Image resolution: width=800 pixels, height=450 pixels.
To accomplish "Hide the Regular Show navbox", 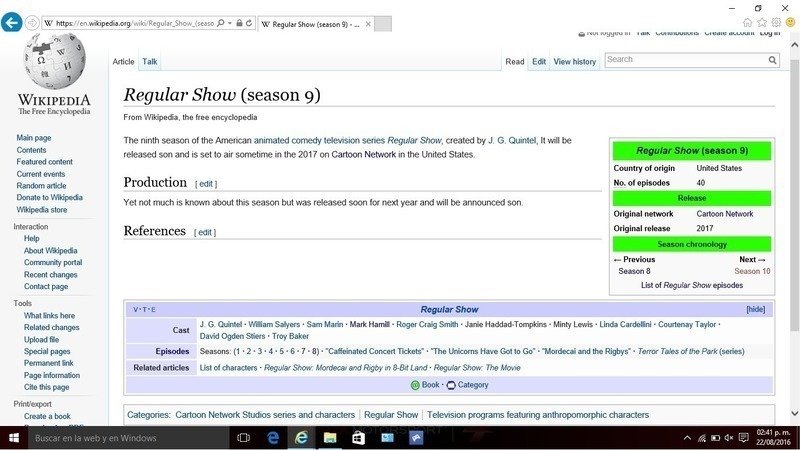I will 755,309.
